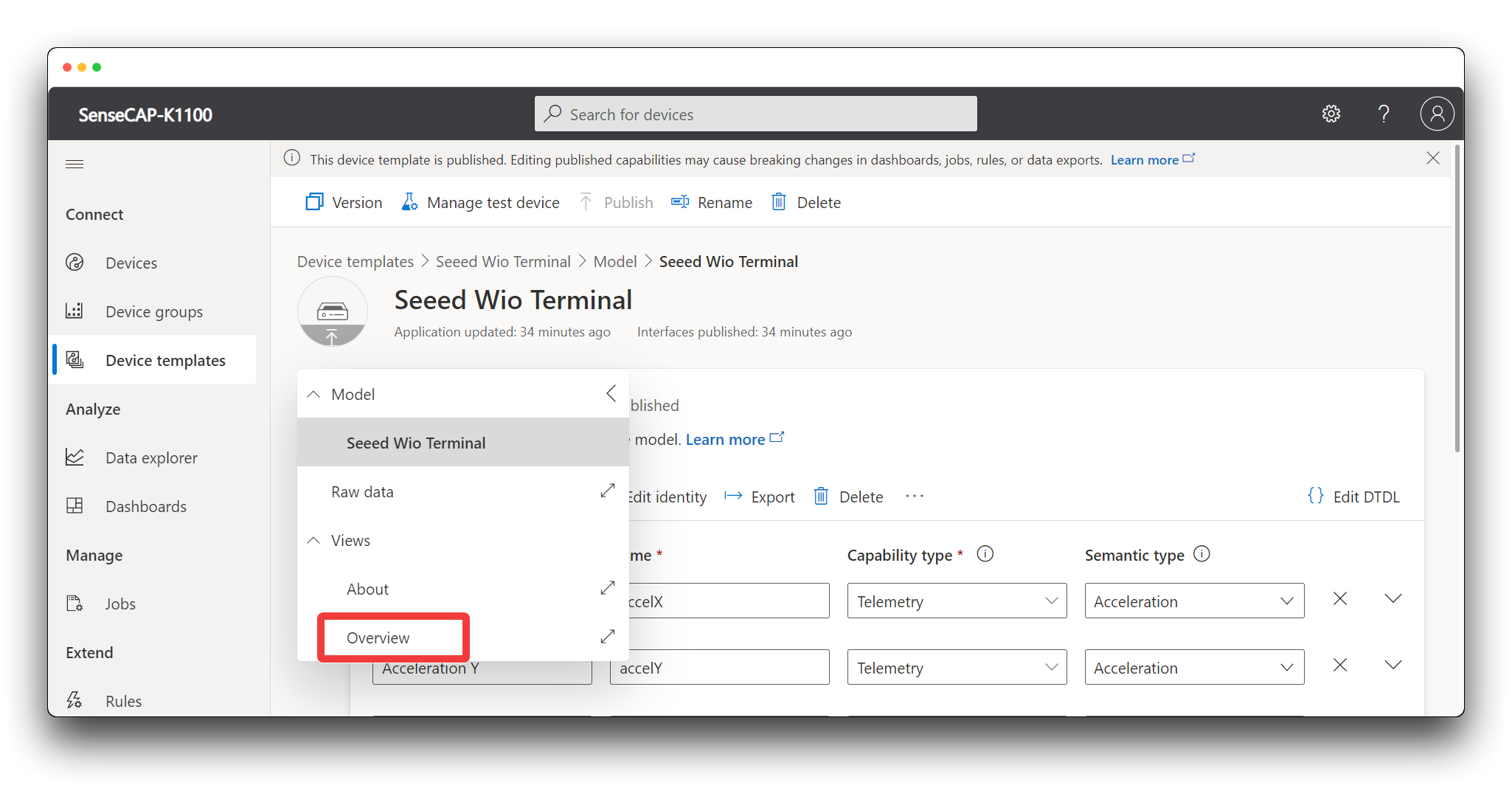Expand the accelY capability row
Screen dimensions: 1512x788
pos(1393,665)
